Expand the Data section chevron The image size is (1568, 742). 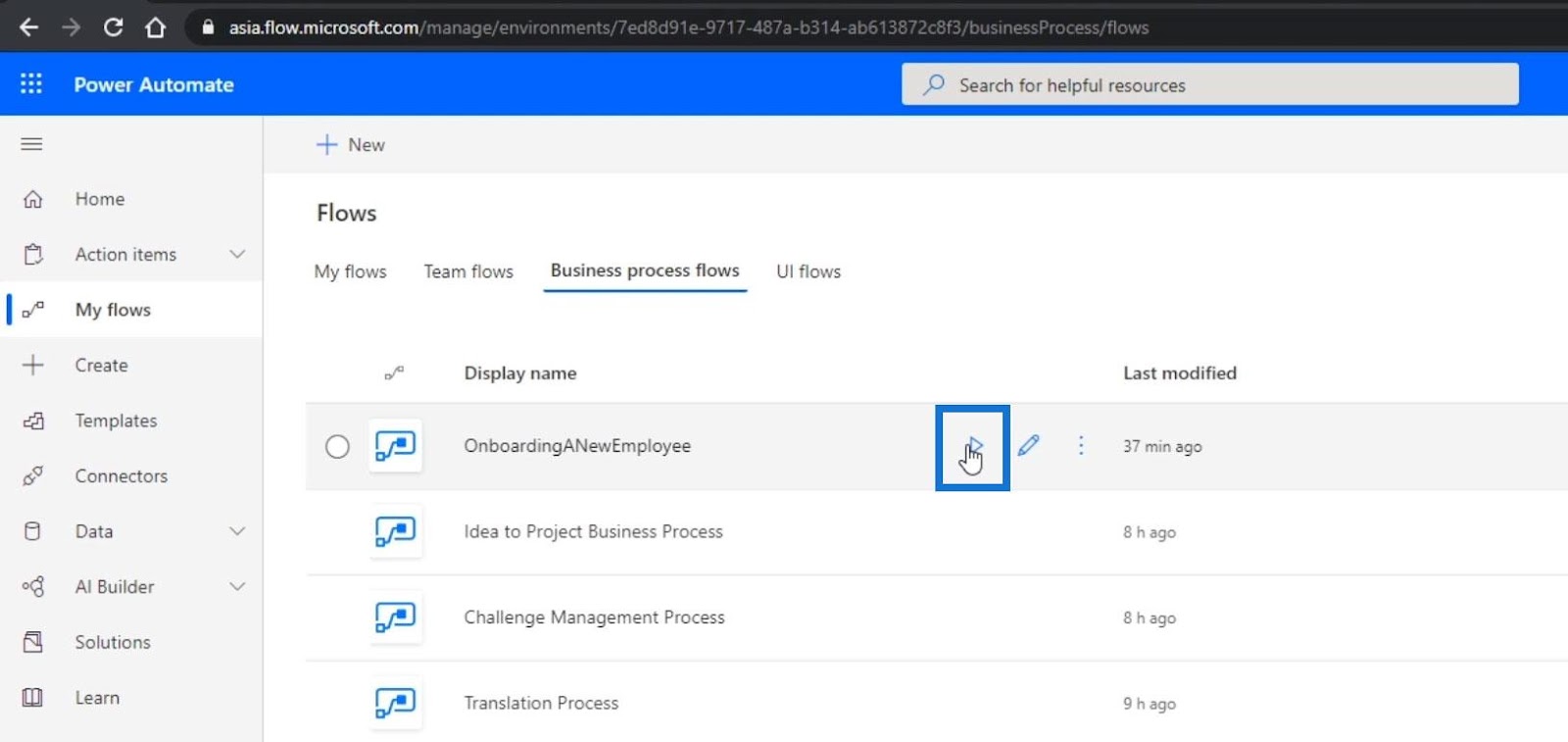[237, 531]
